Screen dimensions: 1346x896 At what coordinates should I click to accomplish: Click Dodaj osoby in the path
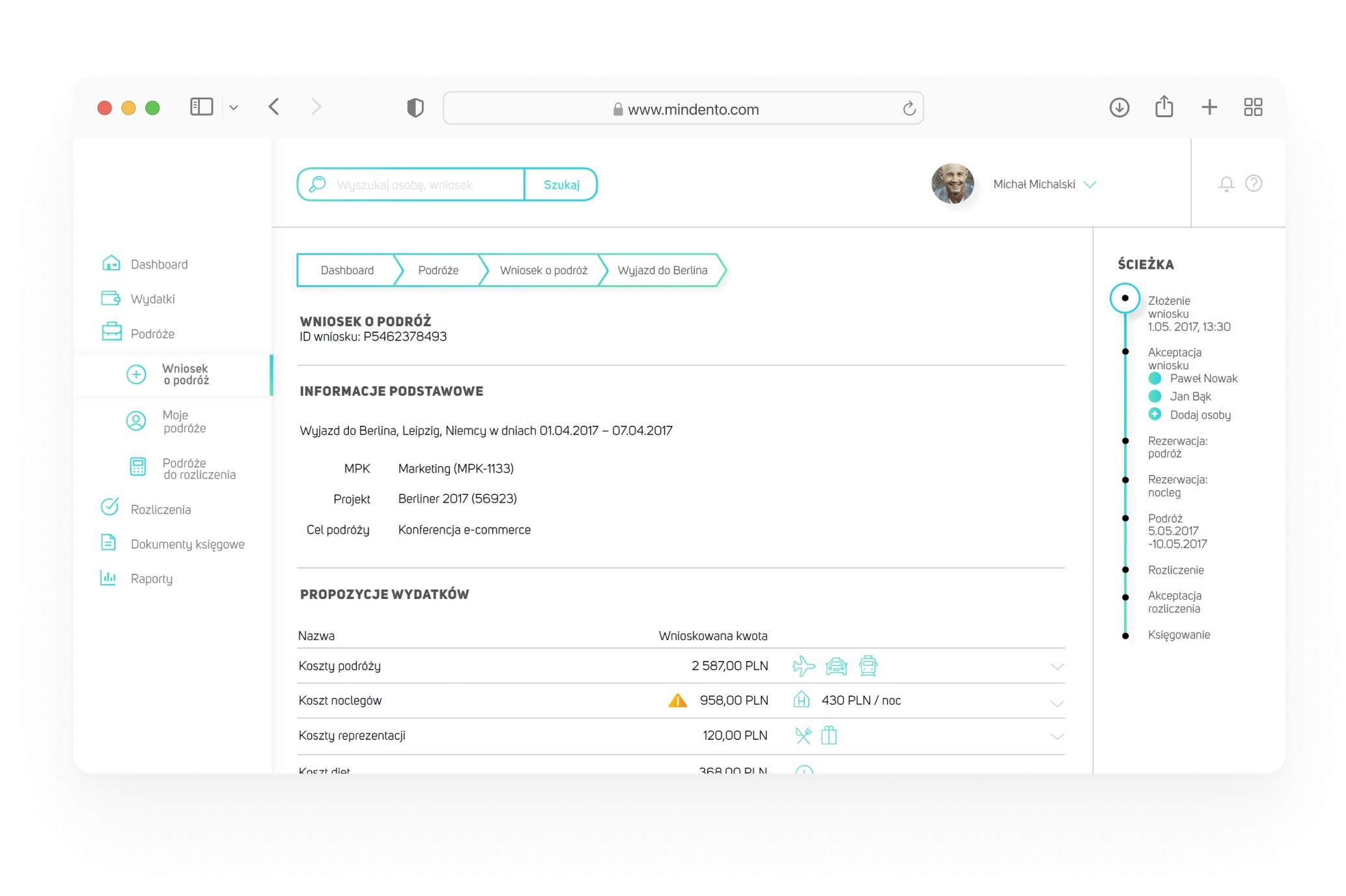coord(1199,415)
